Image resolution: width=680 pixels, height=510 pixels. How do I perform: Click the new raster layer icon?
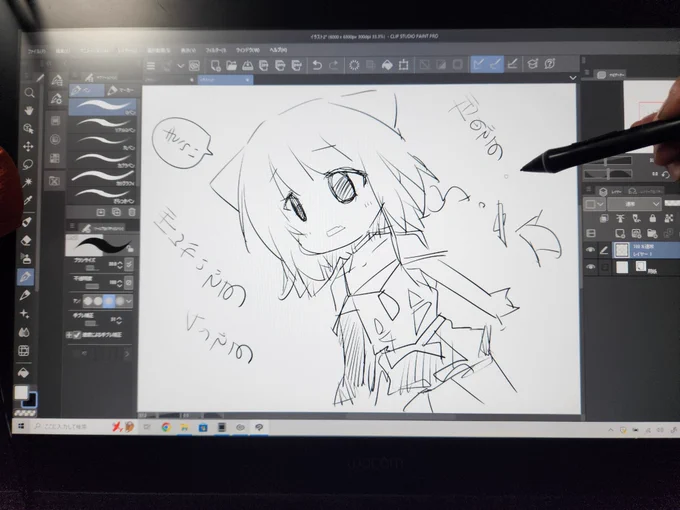620,234
